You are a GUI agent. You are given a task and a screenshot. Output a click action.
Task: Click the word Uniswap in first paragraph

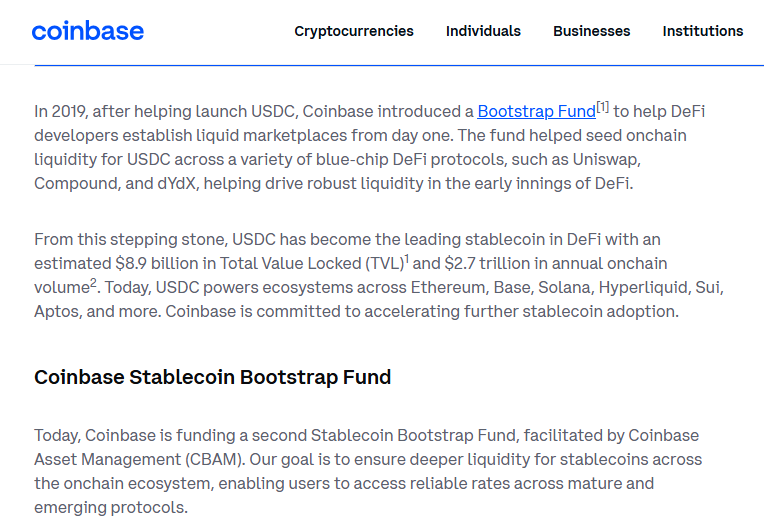pyautogui.click(x=604, y=159)
